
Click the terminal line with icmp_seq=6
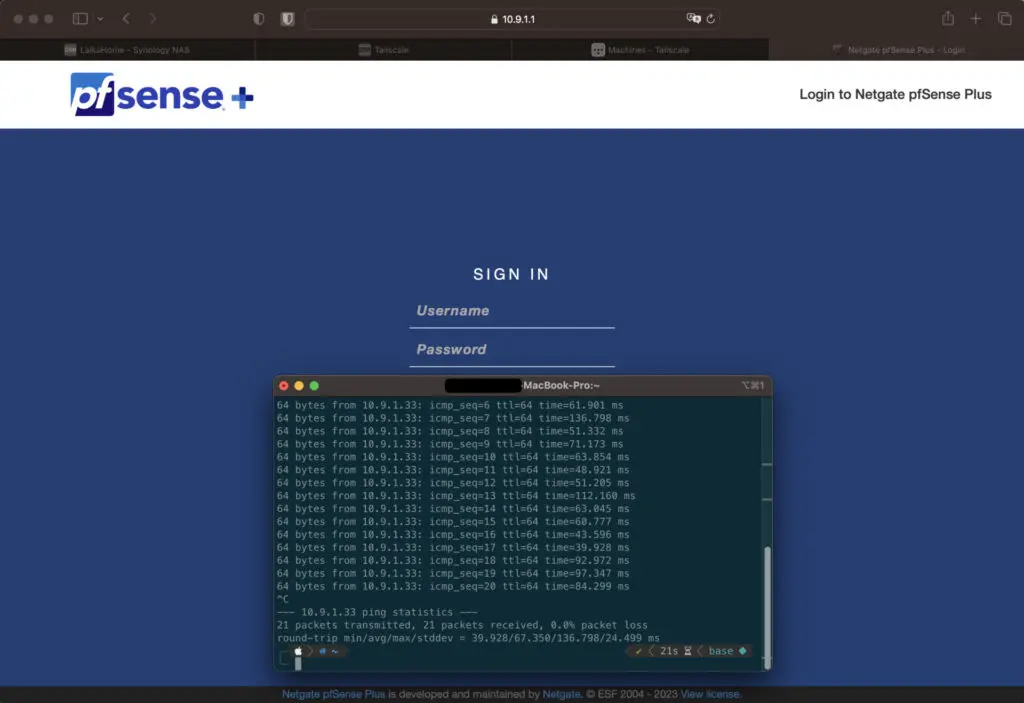pyautogui.click(x=450, y=405)
